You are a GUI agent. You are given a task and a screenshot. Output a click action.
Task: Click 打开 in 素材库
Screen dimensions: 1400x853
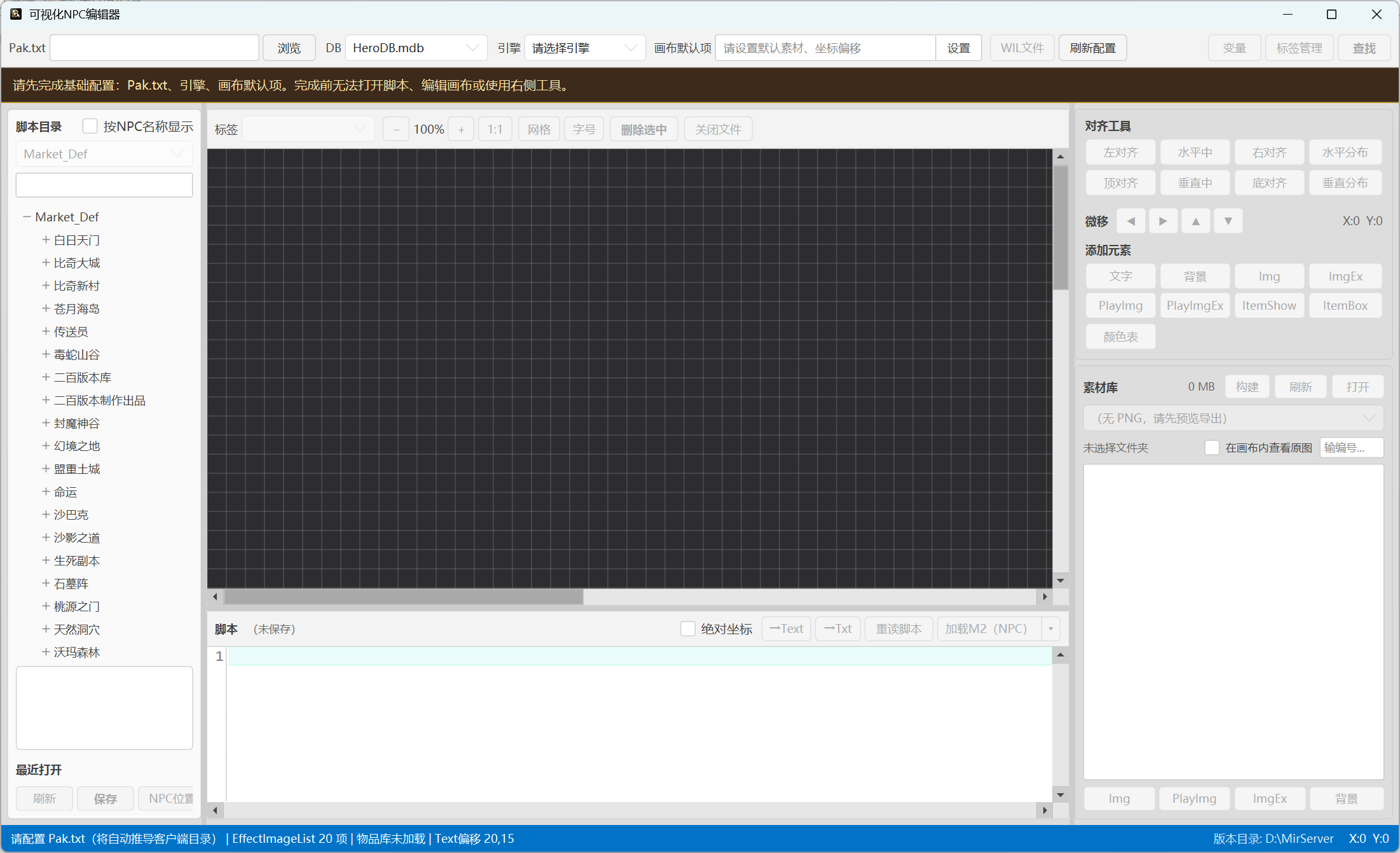click(1357, 387)
